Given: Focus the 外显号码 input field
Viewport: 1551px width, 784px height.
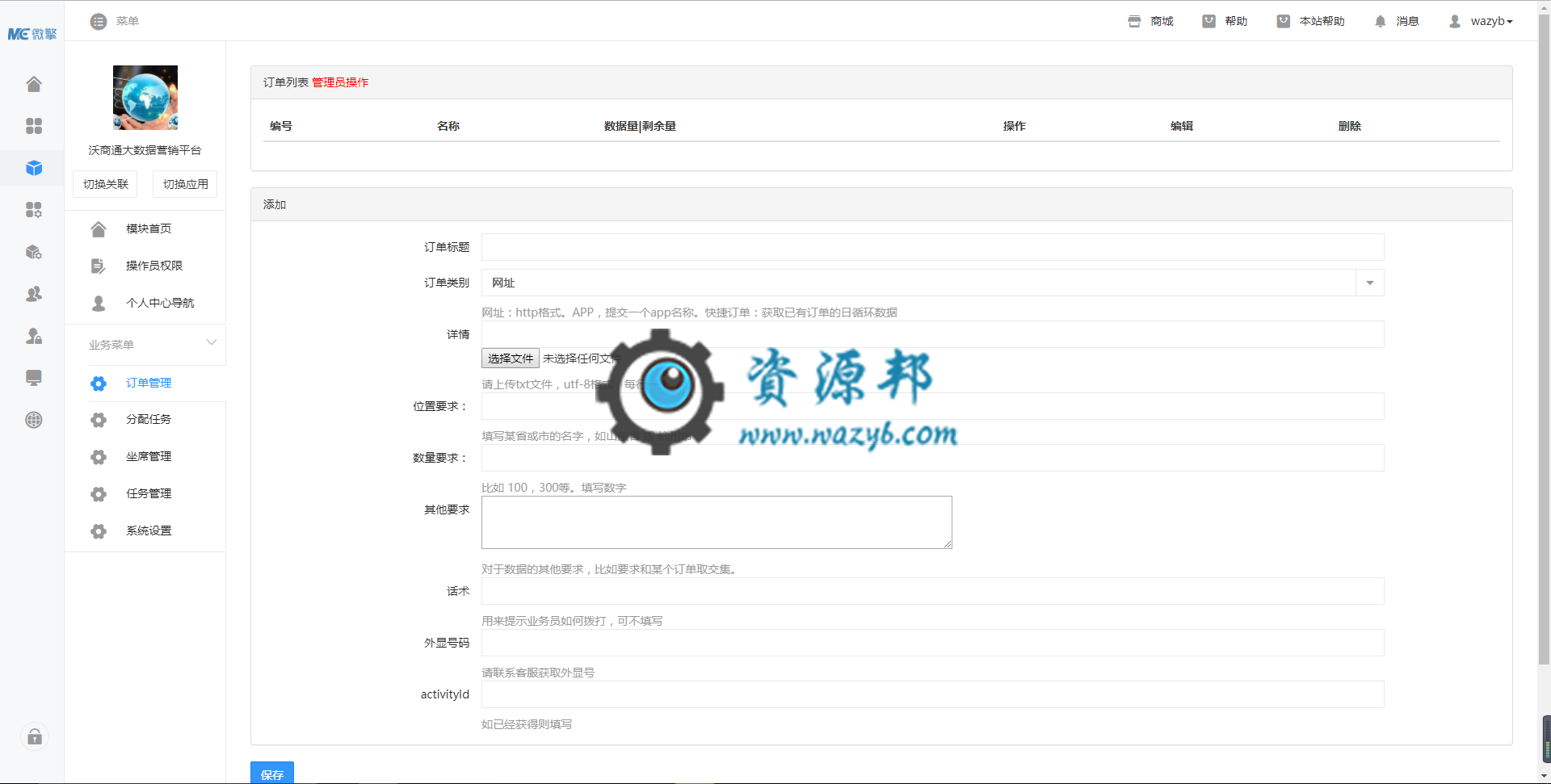Looking at the screenshot, I should click(932, 643).
